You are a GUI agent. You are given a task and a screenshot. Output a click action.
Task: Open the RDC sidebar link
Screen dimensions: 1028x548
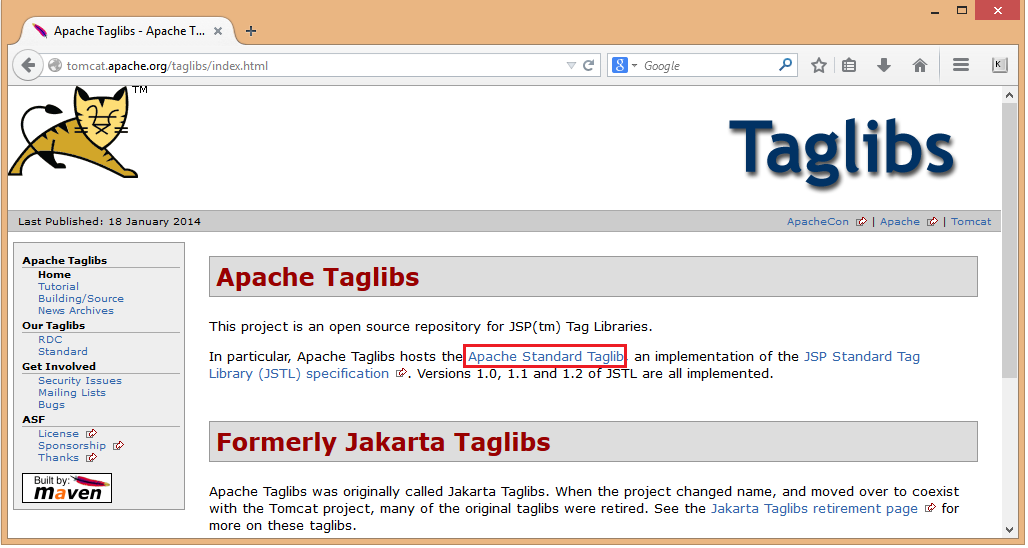50,340
